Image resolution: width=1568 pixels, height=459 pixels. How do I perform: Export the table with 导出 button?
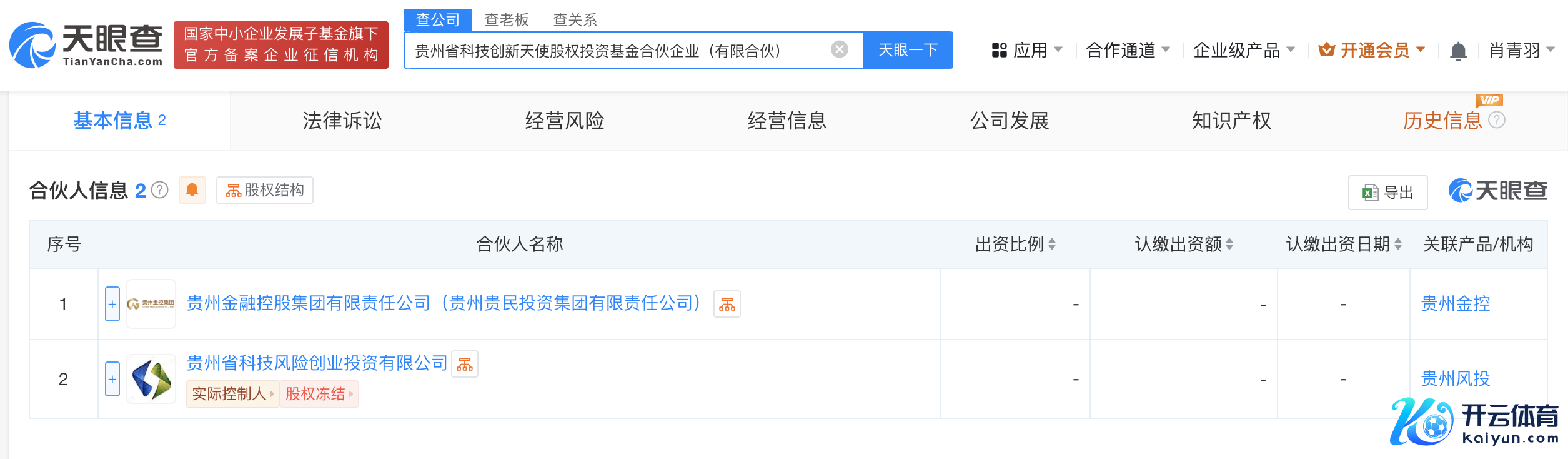pyautogui.click(x=1387, y=193)
